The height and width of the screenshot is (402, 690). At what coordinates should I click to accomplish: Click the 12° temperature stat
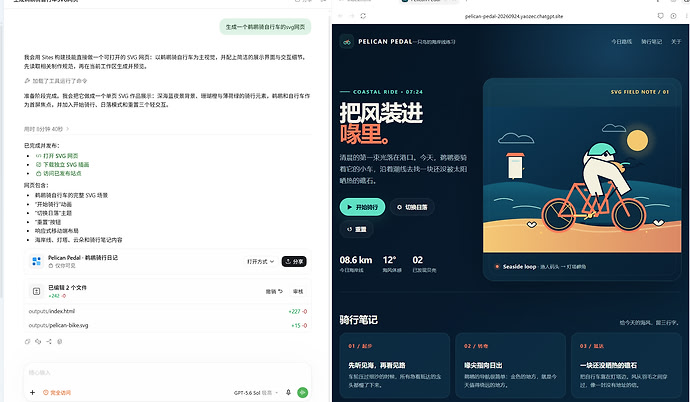391,263
